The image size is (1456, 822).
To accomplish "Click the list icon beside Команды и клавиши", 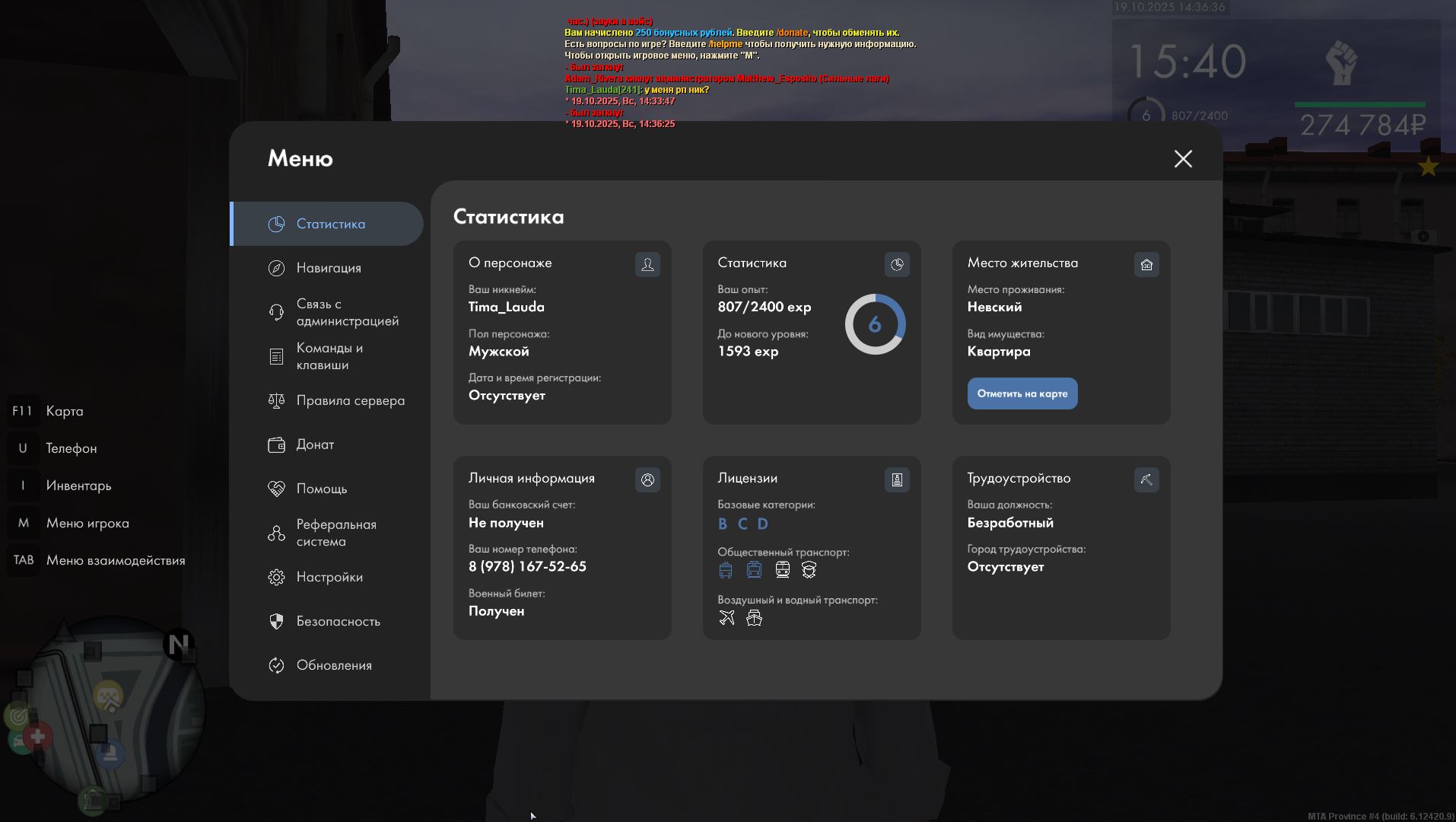I will click(x=276, y=356).
